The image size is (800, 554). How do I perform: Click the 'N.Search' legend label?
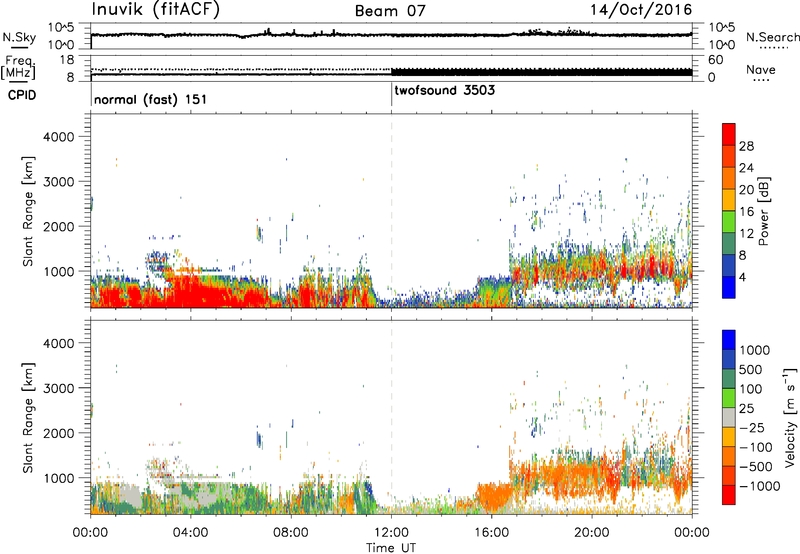[772, 37]
